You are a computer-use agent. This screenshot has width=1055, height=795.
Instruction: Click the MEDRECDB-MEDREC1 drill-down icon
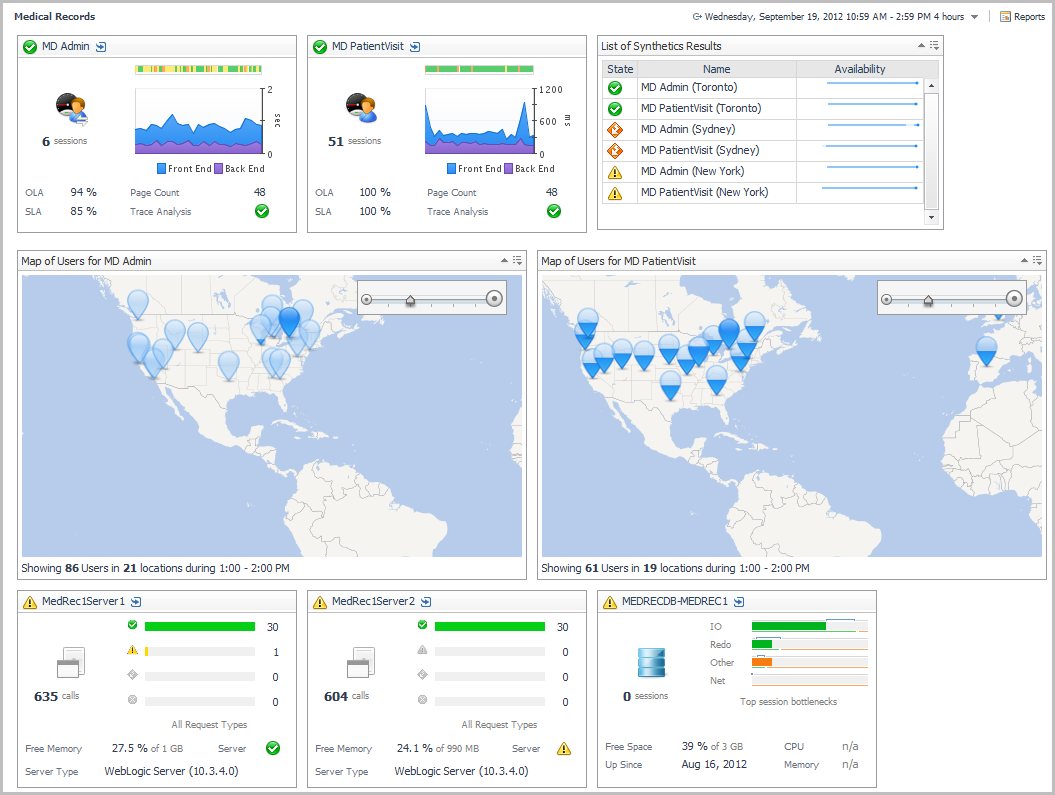[739, 602]
